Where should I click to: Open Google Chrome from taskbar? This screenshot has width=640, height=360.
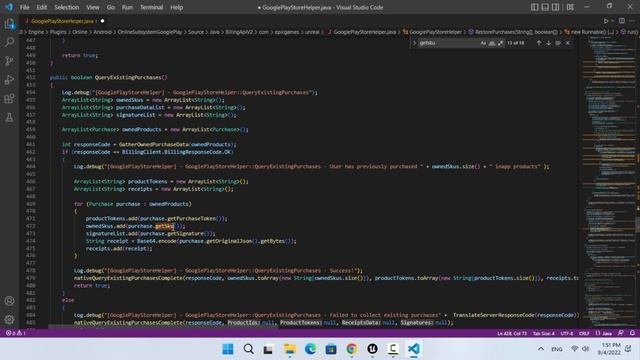351,349
